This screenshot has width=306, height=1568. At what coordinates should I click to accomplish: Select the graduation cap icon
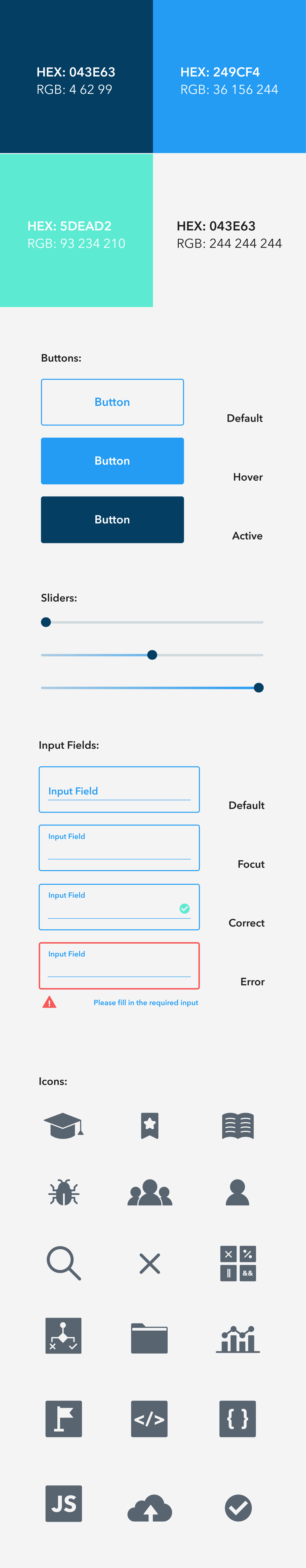(x=64, y=1125)
